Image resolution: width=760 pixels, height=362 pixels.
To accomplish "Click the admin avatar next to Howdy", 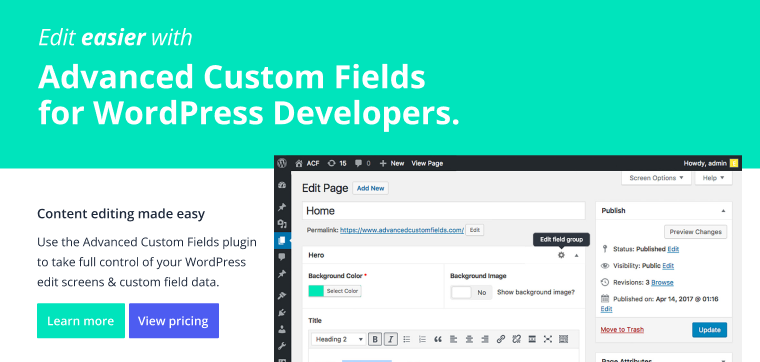I will click(734, 163).
